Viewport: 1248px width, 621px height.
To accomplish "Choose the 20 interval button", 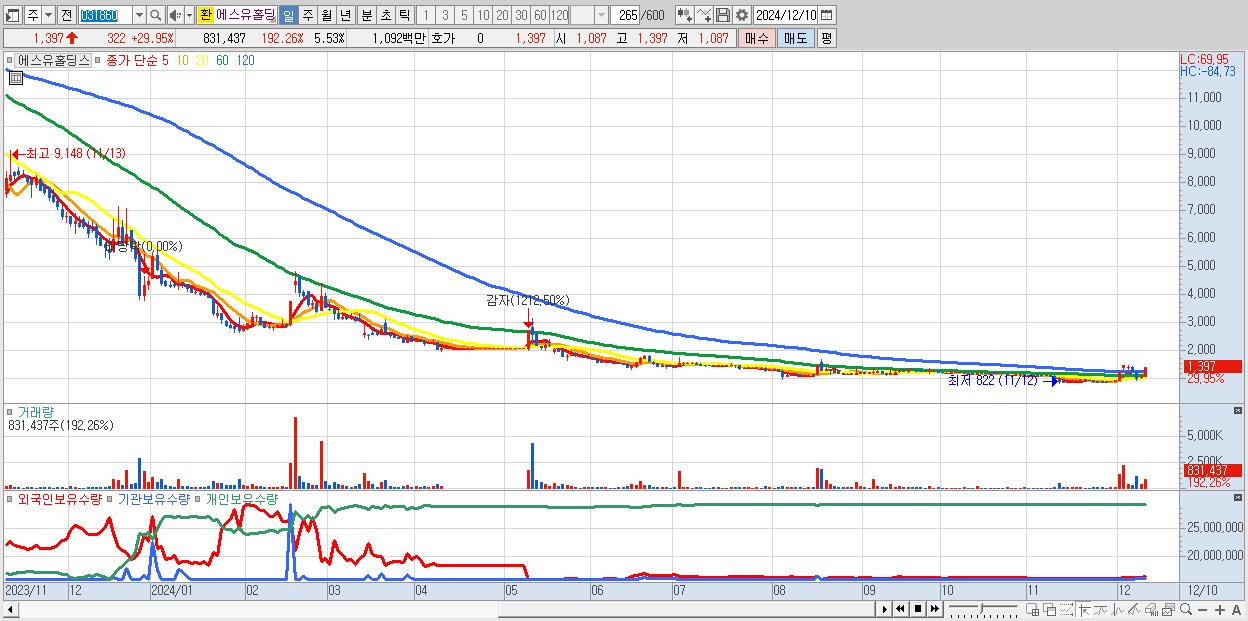I will tap(502, 15).
